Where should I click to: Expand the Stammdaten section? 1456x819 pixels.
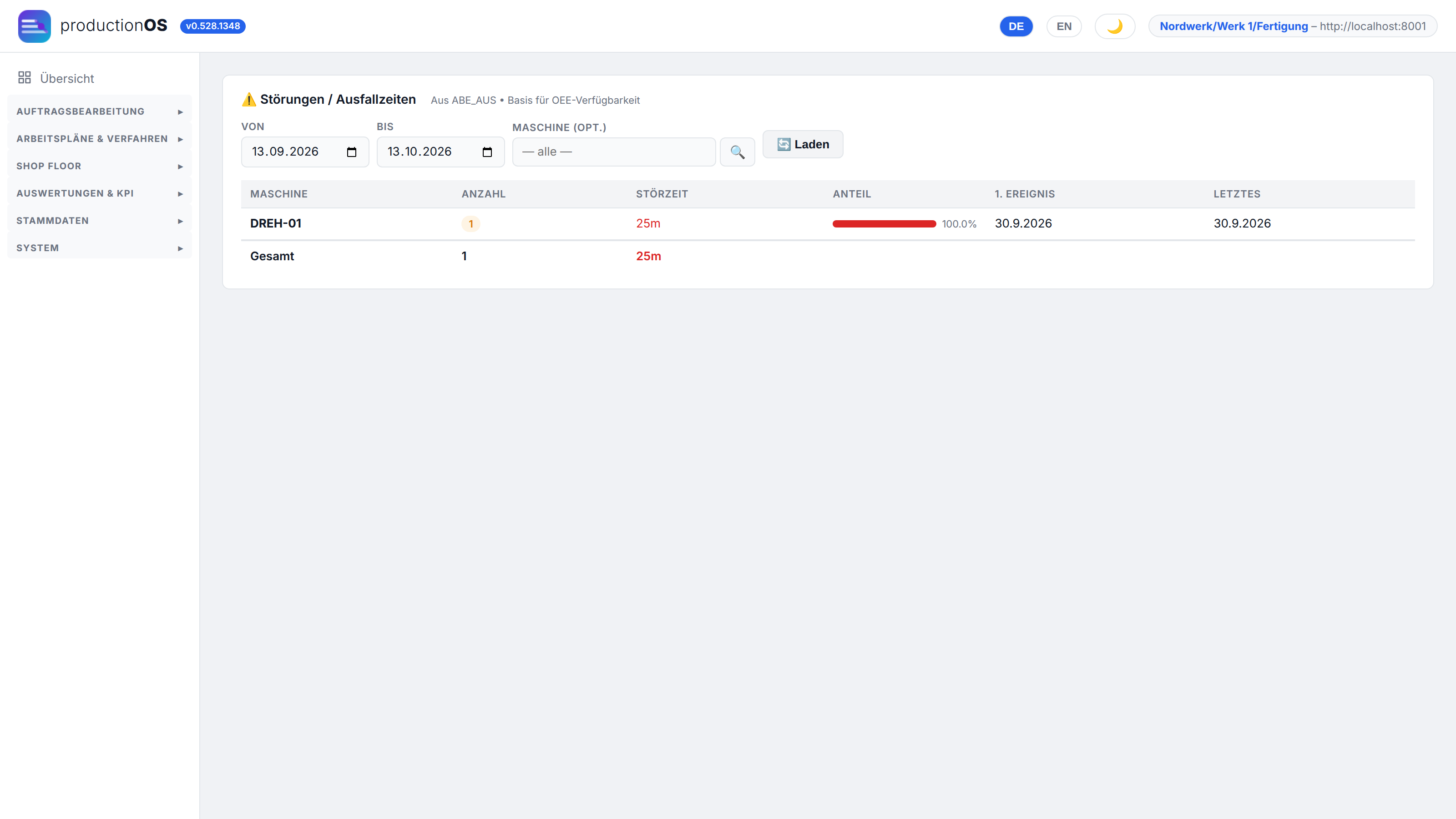pos(100,220)
